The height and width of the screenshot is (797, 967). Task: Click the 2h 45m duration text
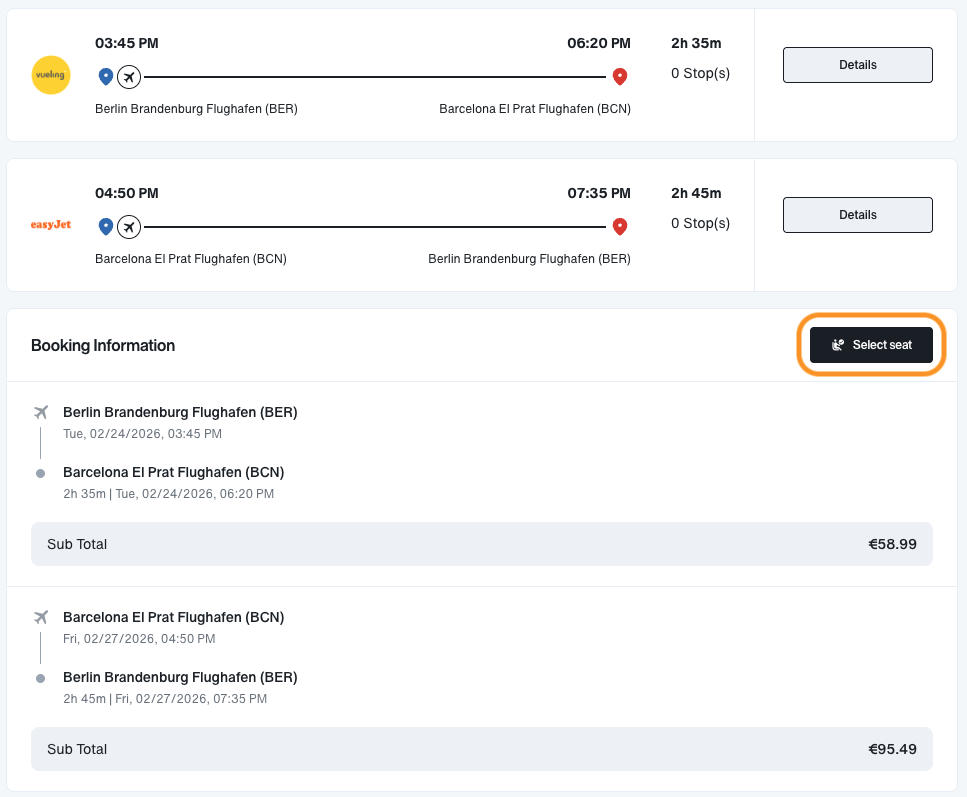tap(696, 193)
